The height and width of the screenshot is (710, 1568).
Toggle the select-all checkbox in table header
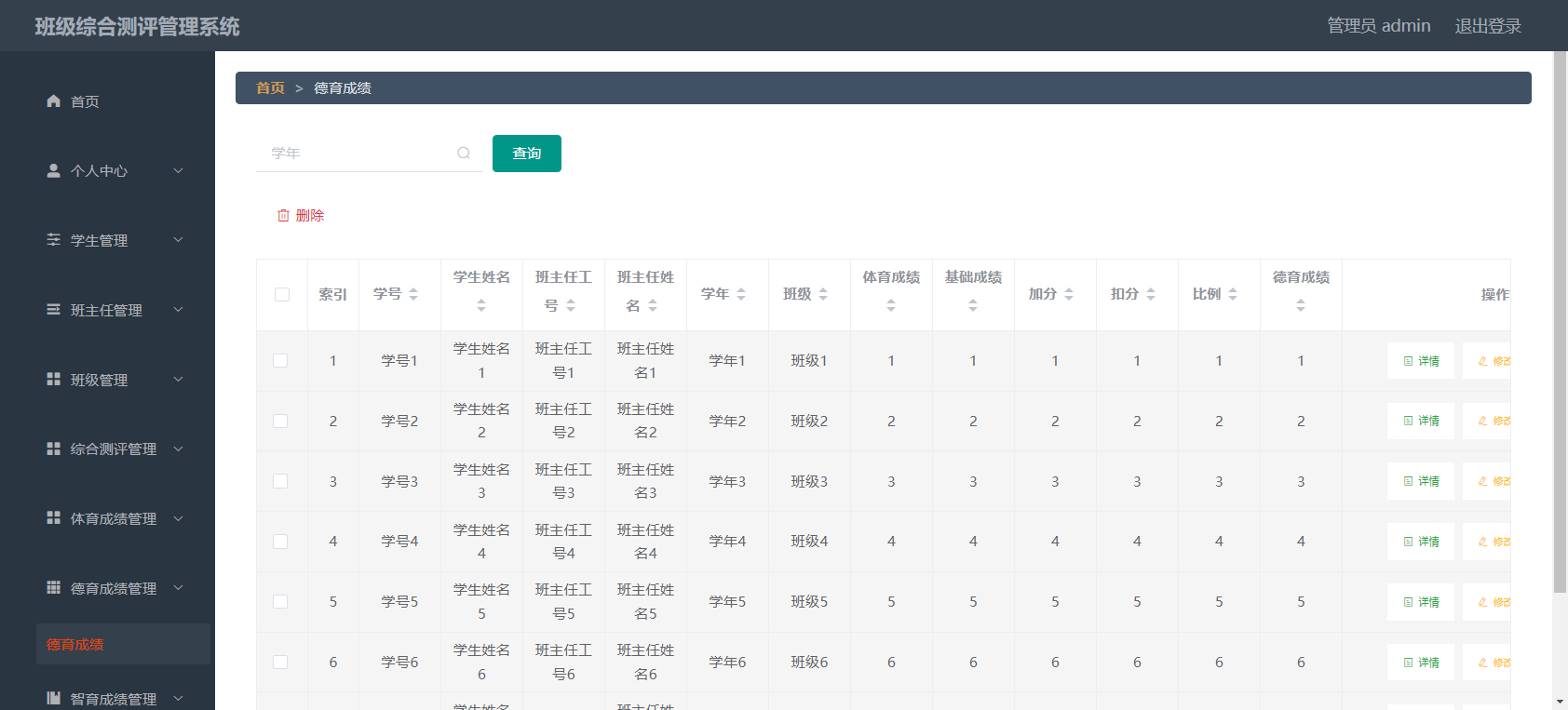click(x=282, y=295)
